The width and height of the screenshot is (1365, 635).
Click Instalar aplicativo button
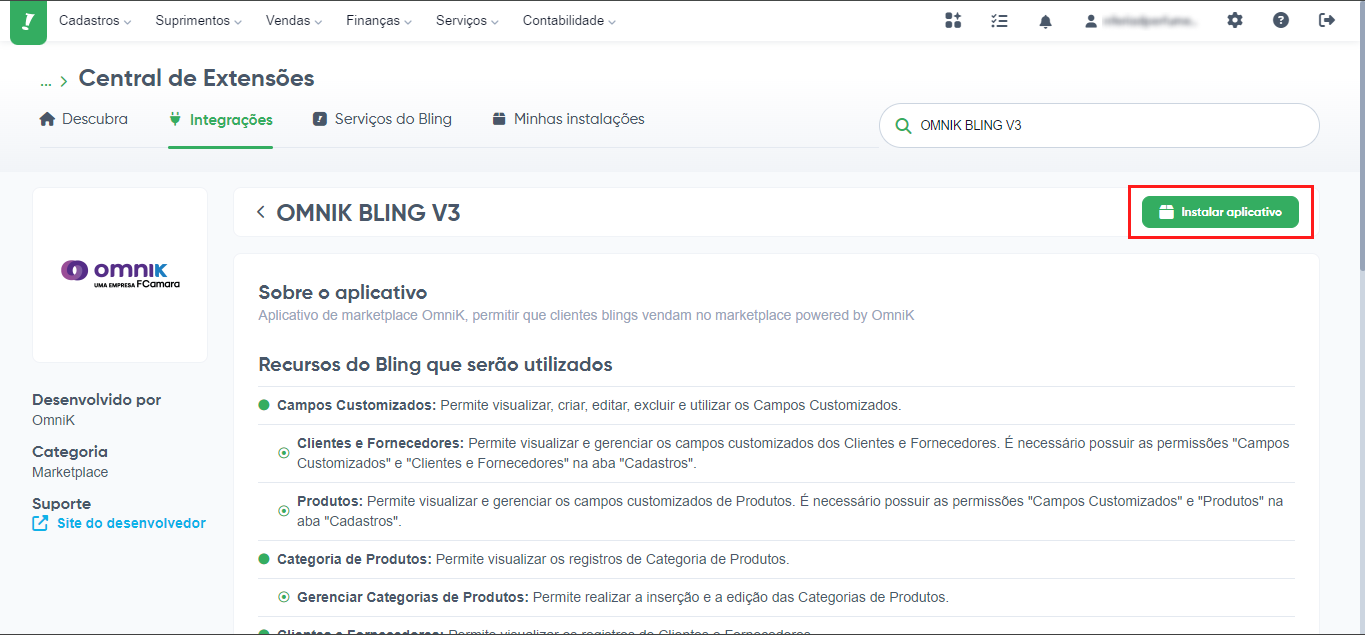pos(1220,212)
